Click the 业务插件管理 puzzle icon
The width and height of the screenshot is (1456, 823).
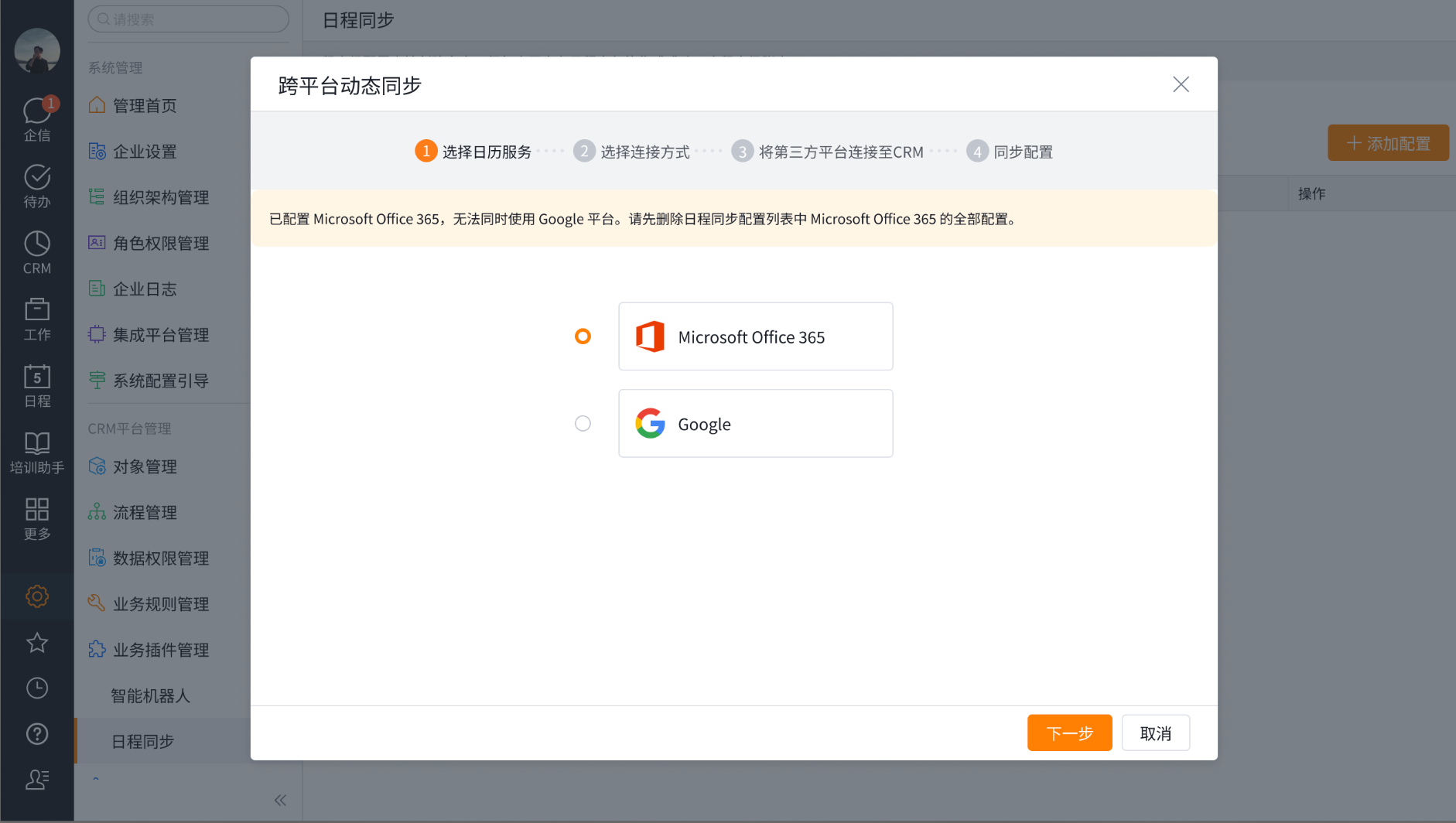pos(97,649)
